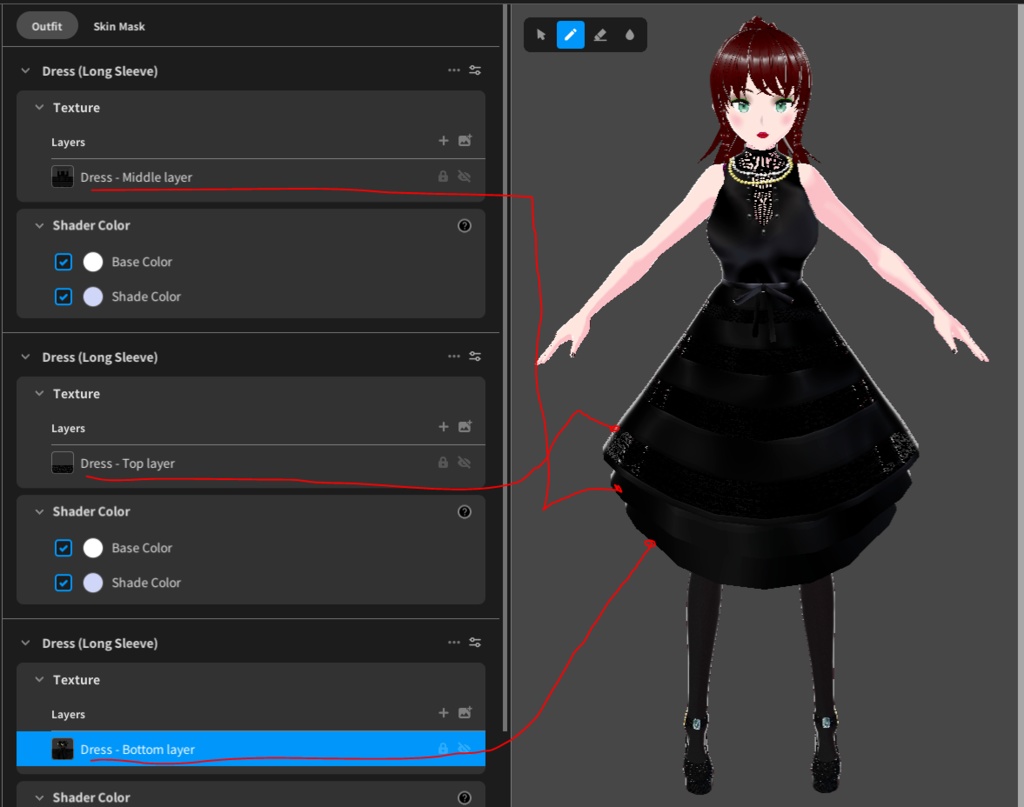Screen dimensions: 1024x807
Task: Switch to the Skin Mask tab
Action: click(119, 27)
